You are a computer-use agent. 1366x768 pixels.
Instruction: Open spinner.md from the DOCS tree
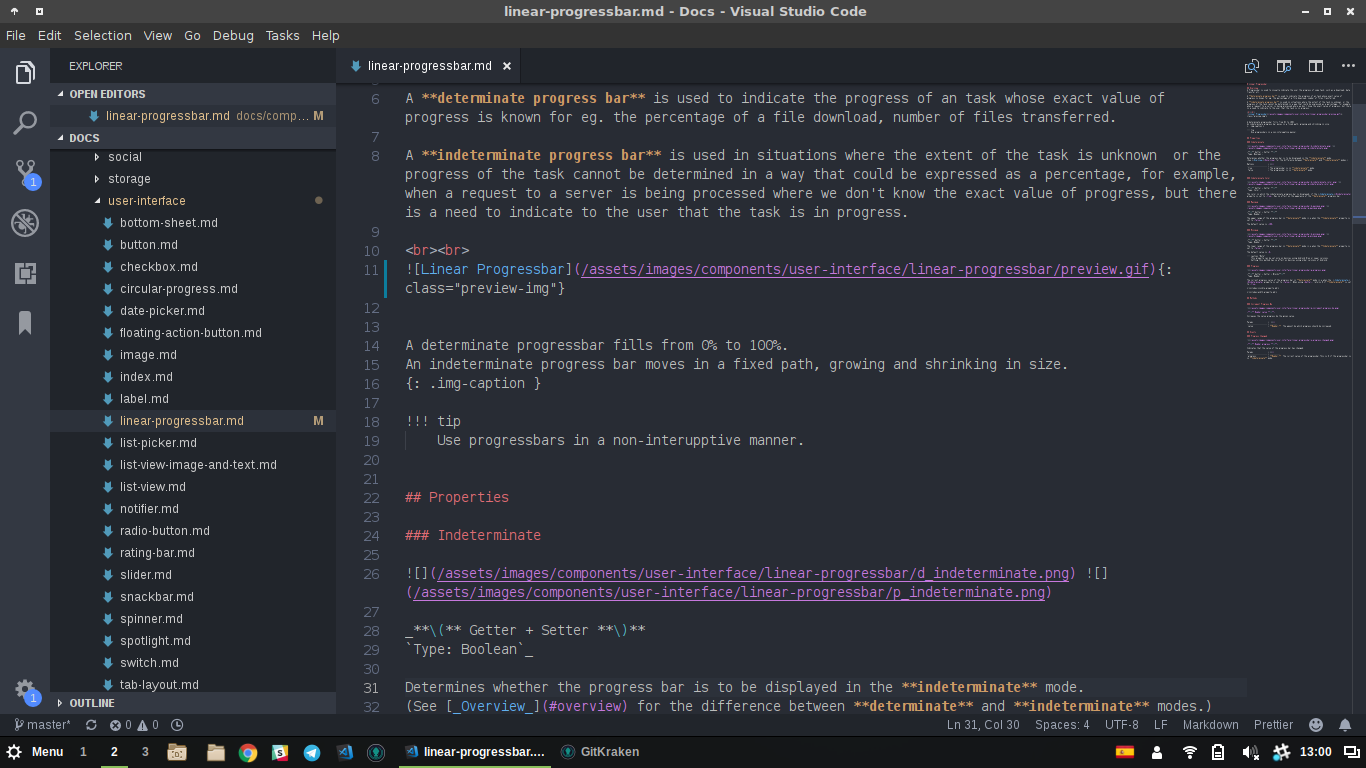coord(149,618)
